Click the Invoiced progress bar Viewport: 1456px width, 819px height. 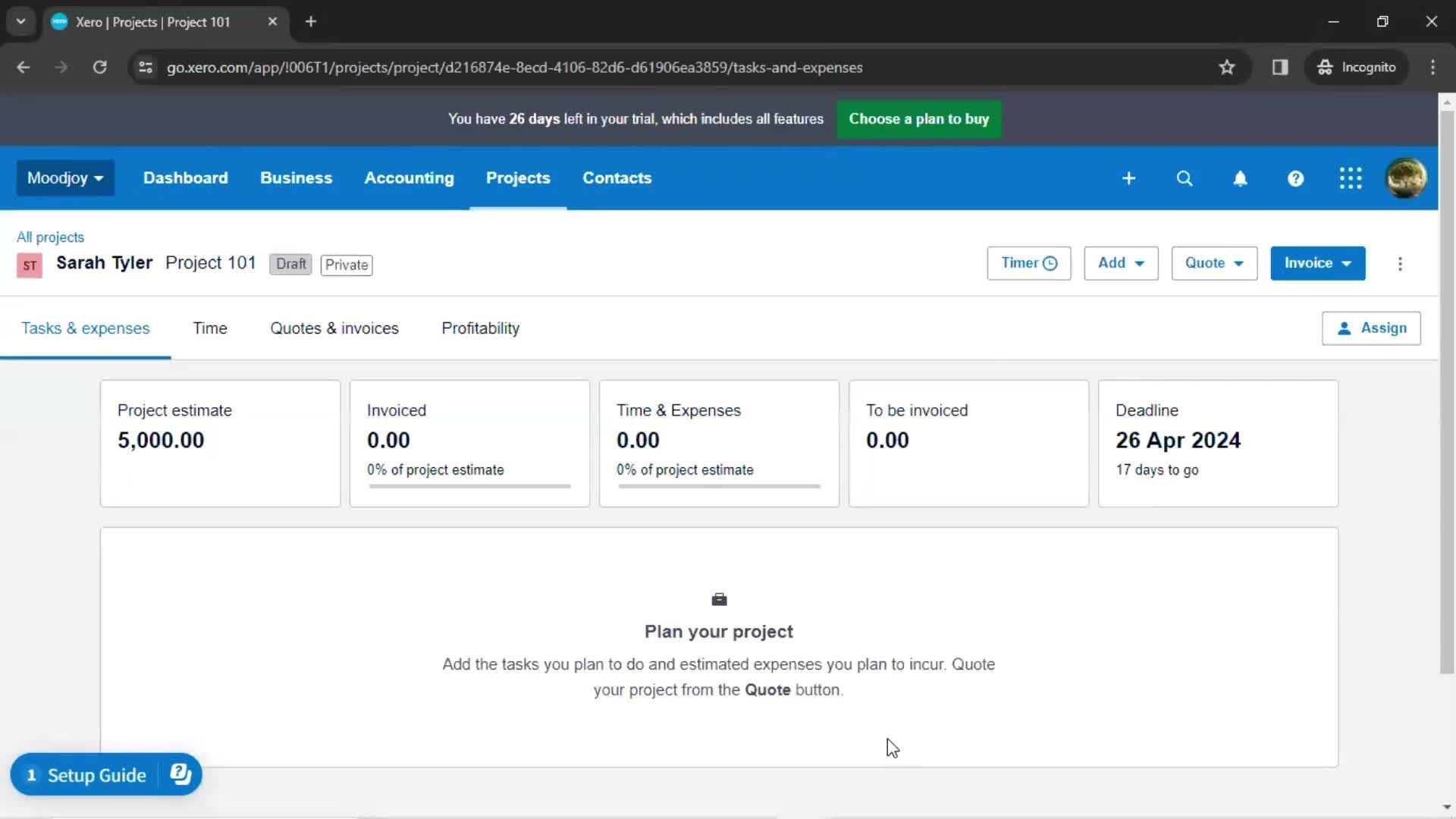469,486
